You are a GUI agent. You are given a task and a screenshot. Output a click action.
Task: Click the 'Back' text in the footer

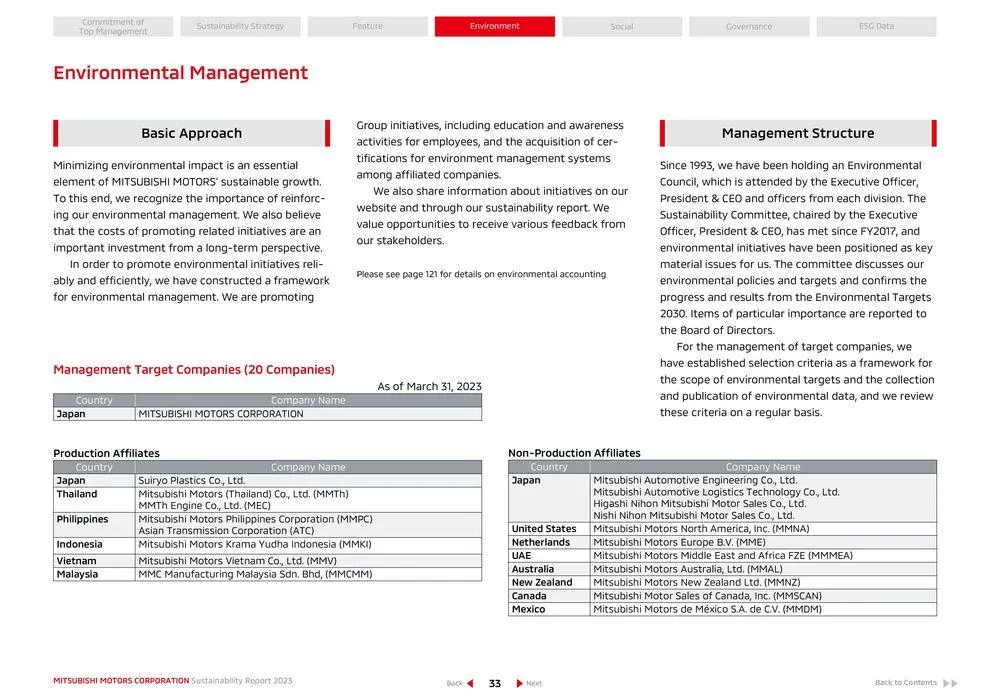(454, 683)
